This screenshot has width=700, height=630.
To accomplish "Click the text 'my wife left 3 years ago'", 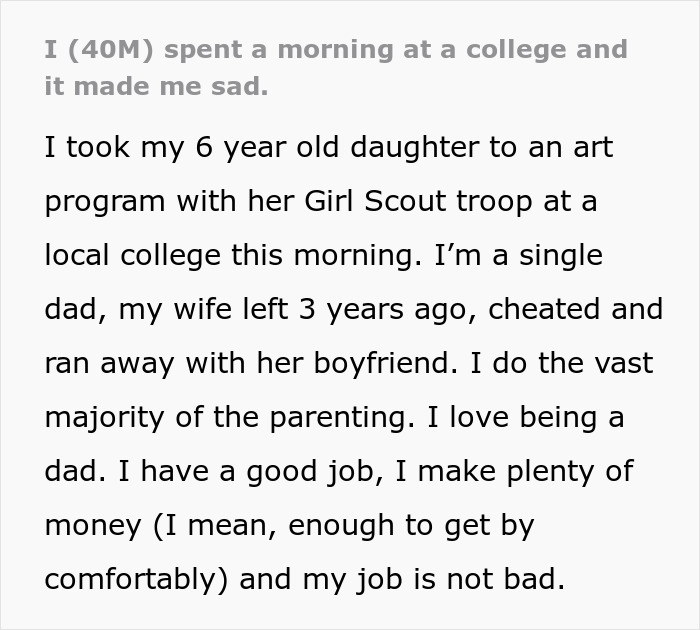I will pyautogui.click(x=298, y=310).
